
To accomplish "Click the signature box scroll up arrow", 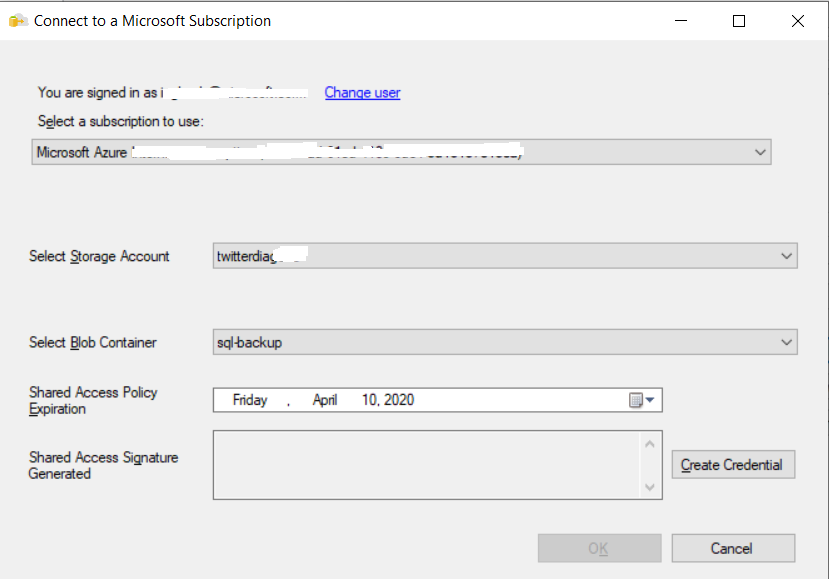I will (650, 443).
